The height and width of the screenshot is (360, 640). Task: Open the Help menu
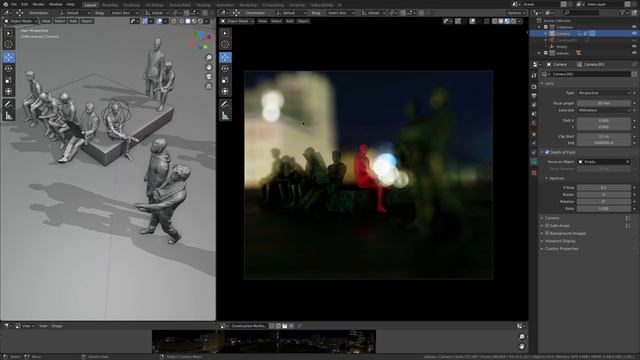pyautogui.click(x=71, y=4)
